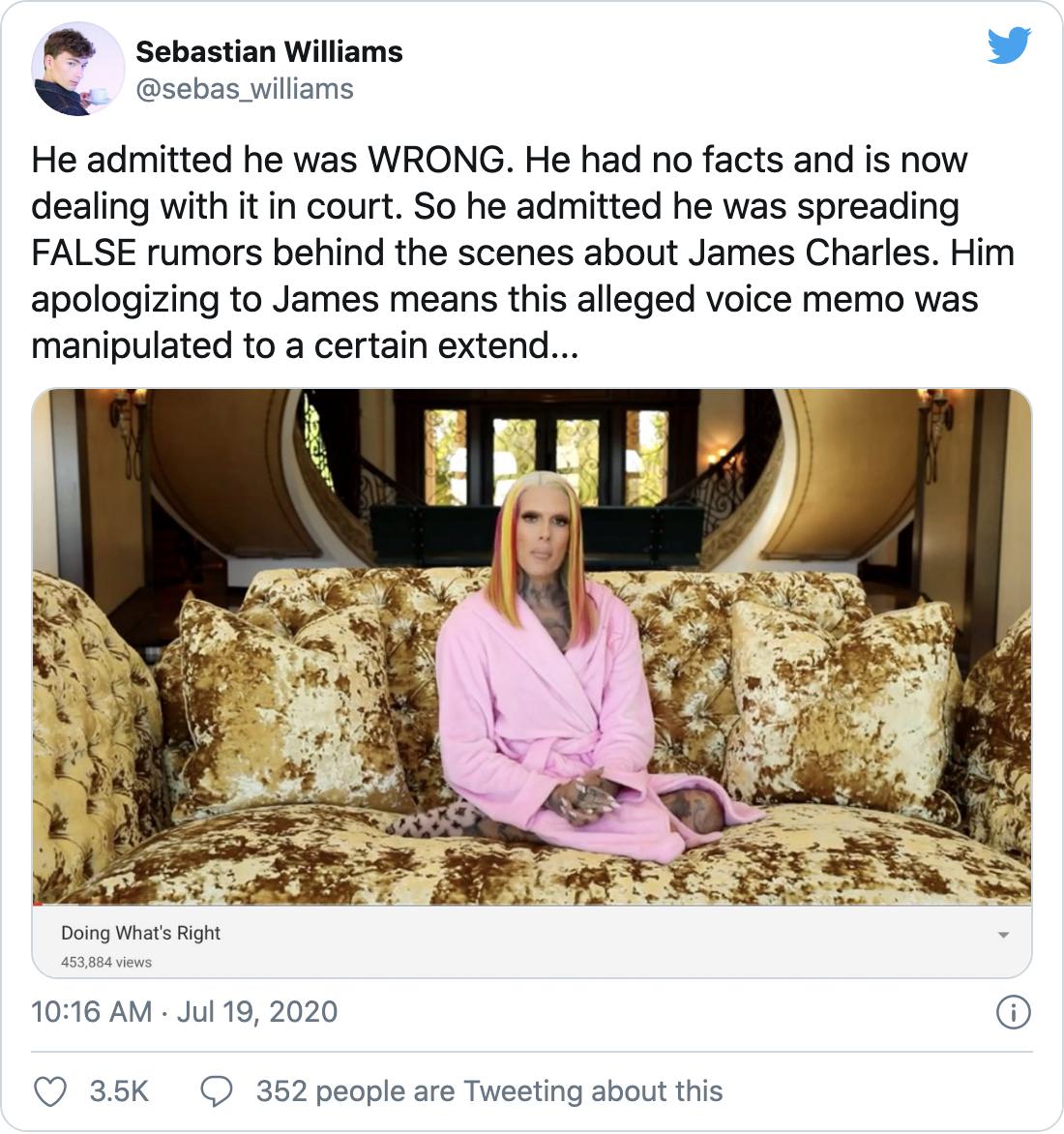Click the word "FALSE" in the tweet
1064x1134 pixels.
click(84, 253)
